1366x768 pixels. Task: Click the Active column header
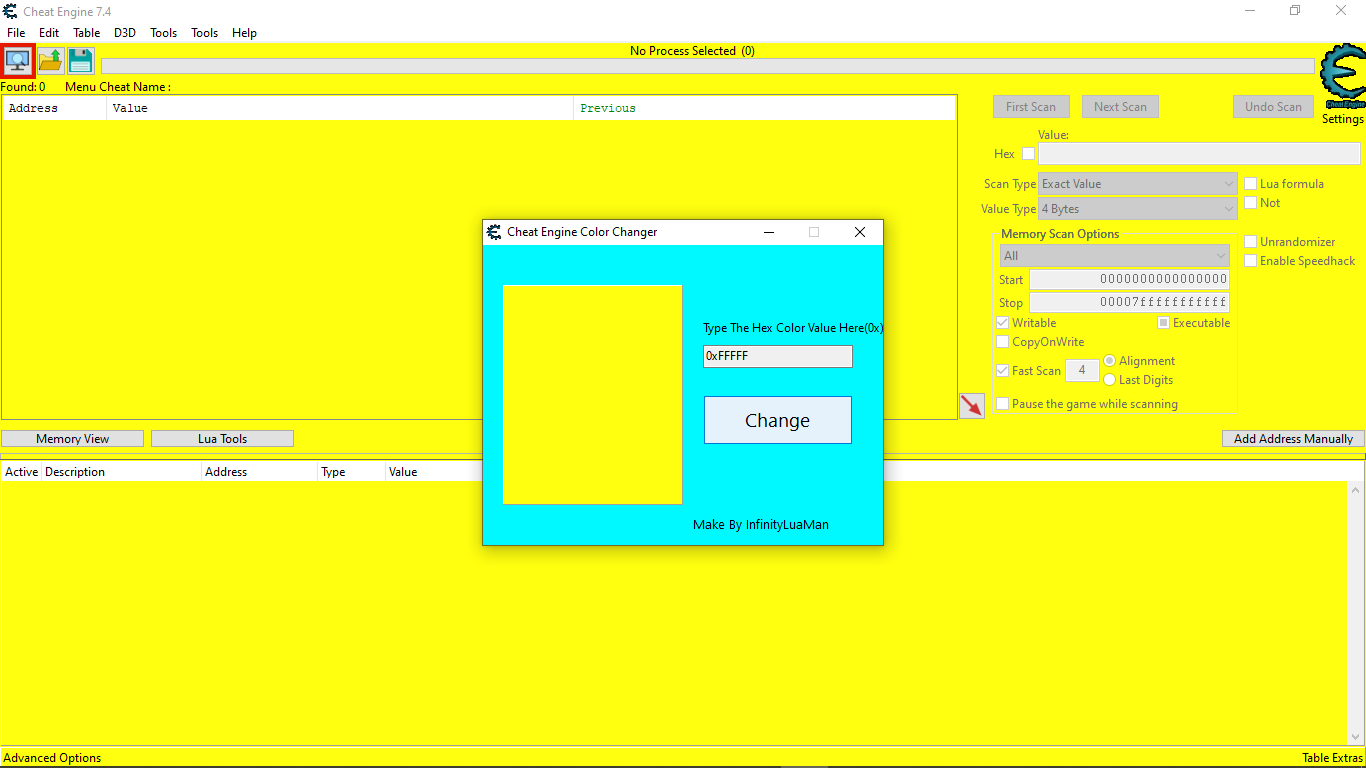point(21,472)
